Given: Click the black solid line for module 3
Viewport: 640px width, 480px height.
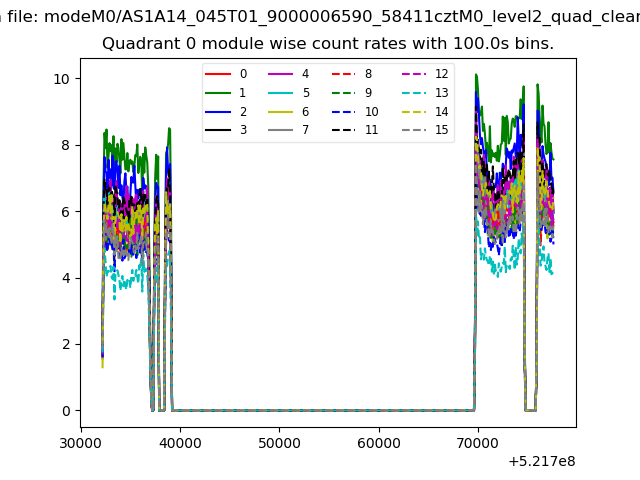Looking at the screenshot, I should 218,130.
